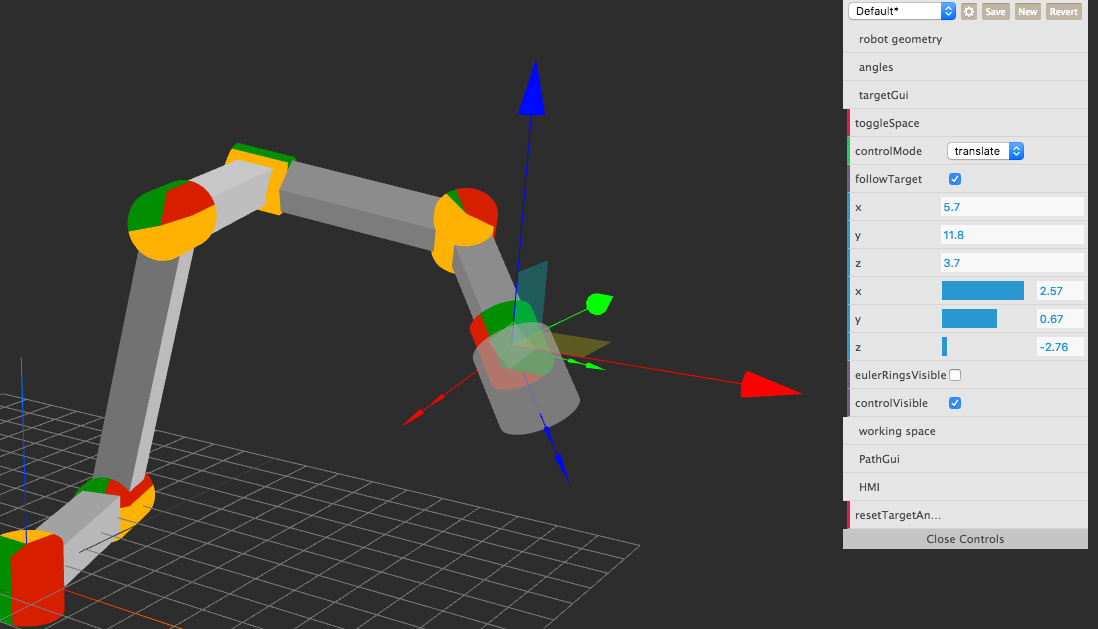Click the lower blue downward arrow handle
Image resolution: width=1098 pixels, height=629 pixels.
562,468
